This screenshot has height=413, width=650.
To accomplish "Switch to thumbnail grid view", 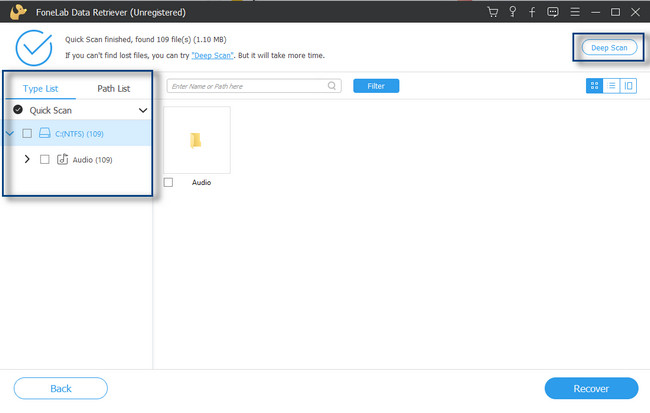I will [x=594, y=86].
